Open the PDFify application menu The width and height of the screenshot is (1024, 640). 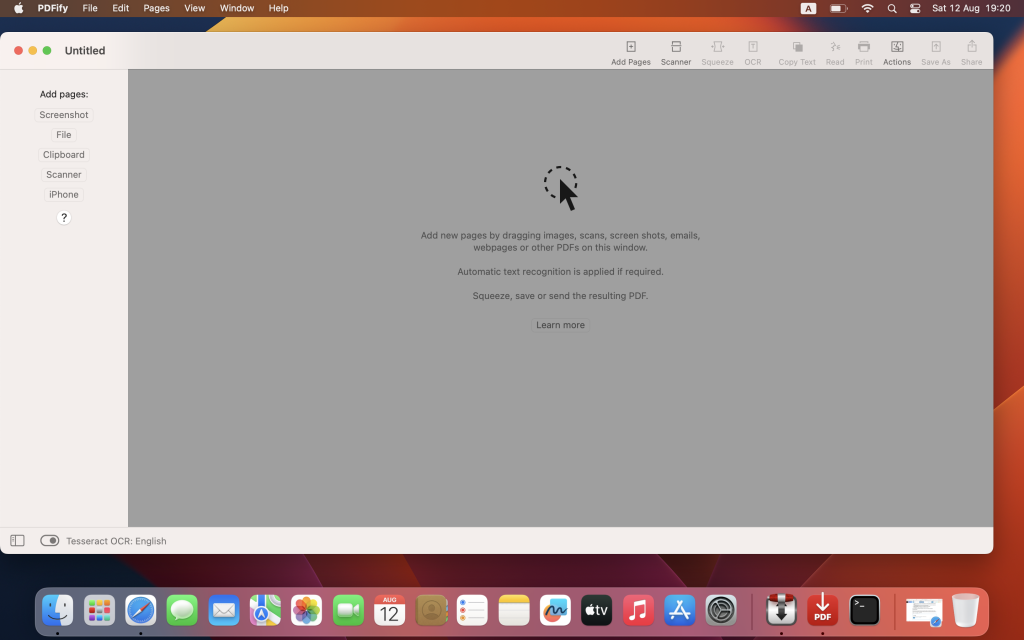pyautogui.click(x=53, y=8)
